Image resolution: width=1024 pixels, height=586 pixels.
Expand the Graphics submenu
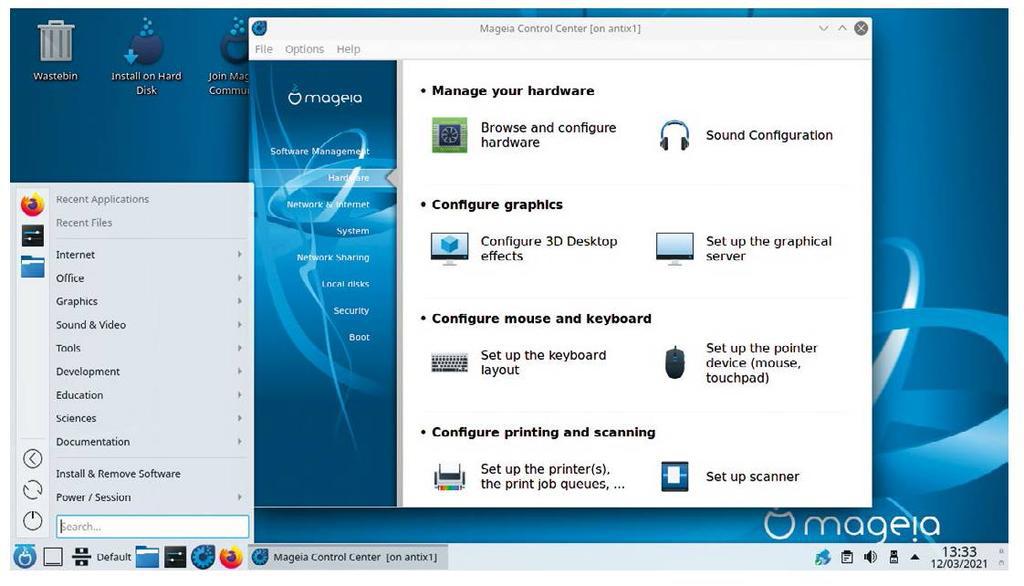[152, 301]
